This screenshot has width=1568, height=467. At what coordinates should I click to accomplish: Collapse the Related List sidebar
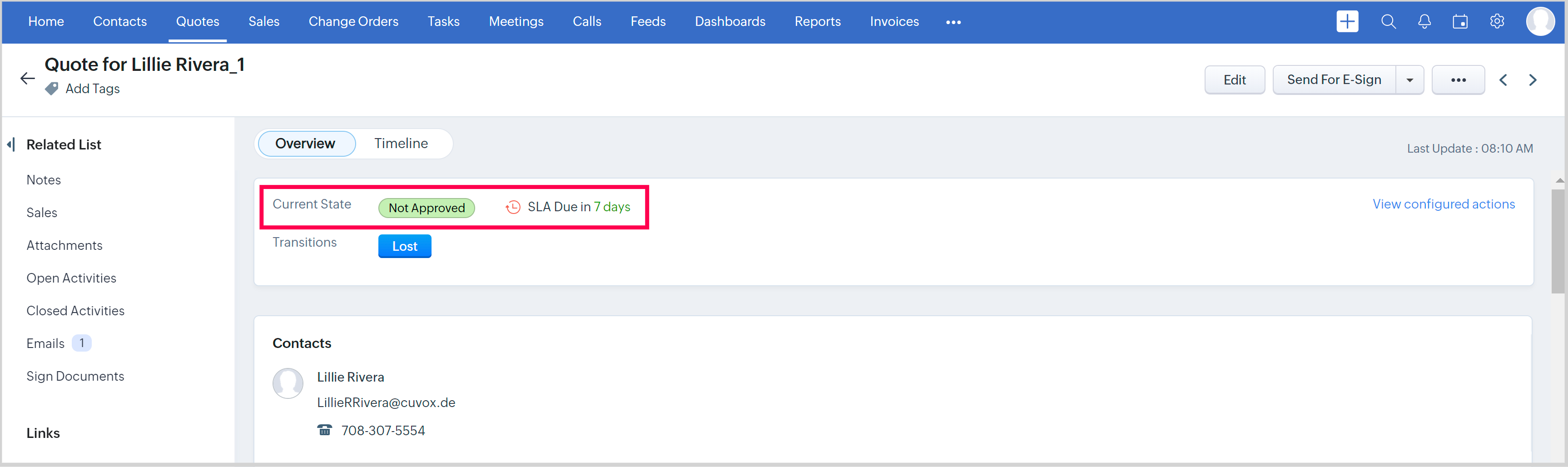[x=11, y=144]
